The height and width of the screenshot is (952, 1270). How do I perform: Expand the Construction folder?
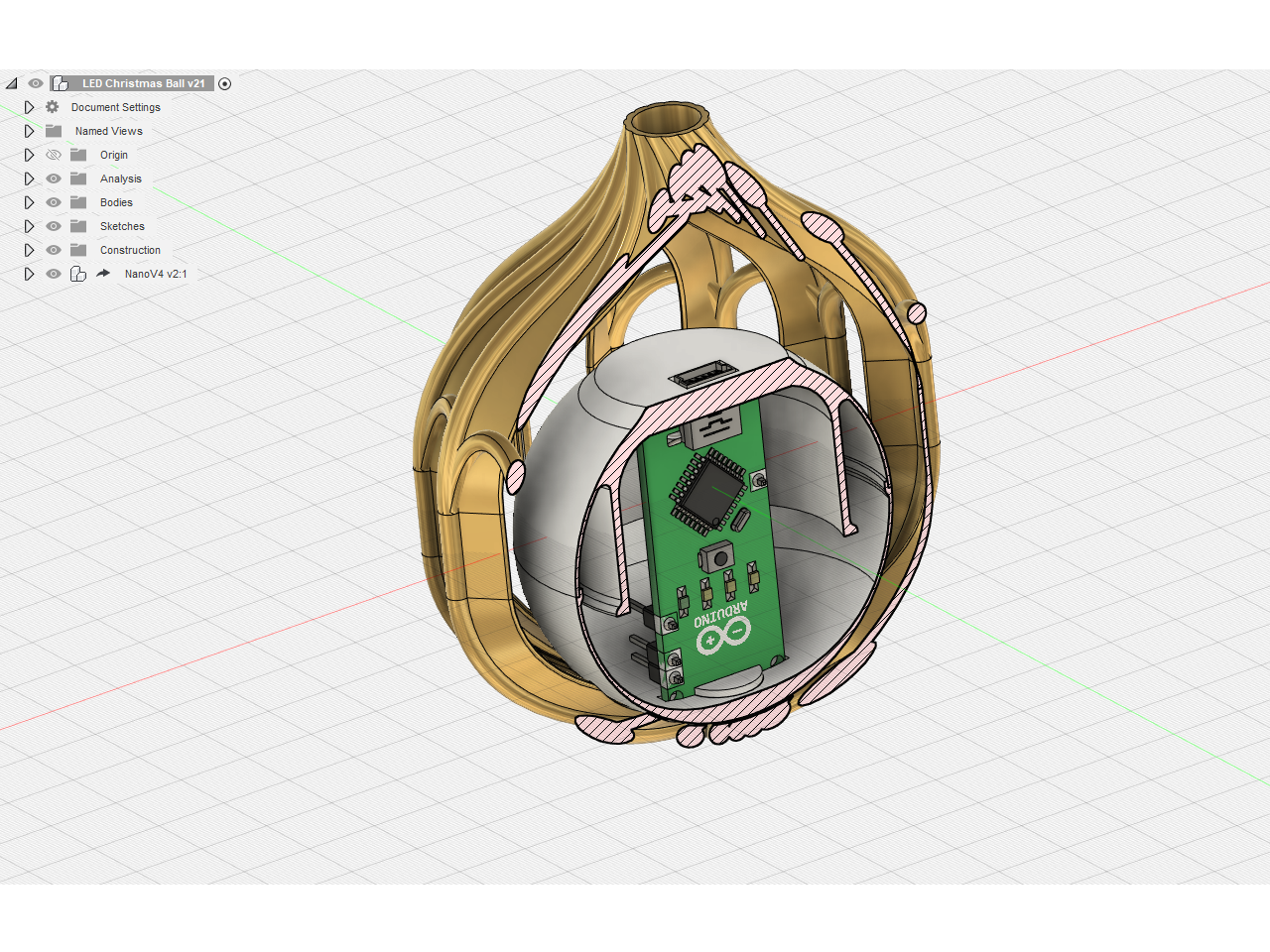coord(29,250)
